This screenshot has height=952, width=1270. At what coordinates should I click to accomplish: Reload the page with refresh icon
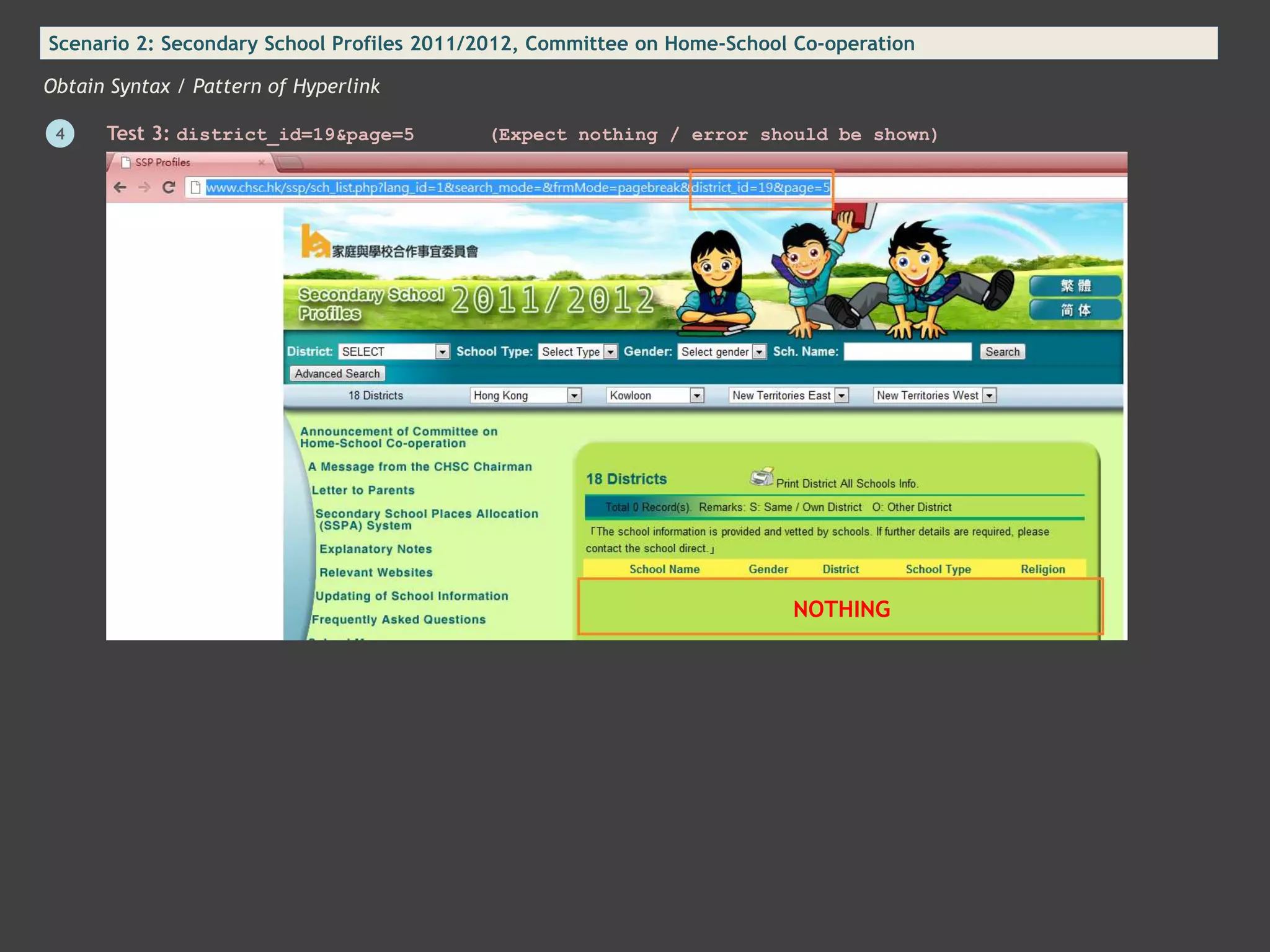click(x=168, y=187)
